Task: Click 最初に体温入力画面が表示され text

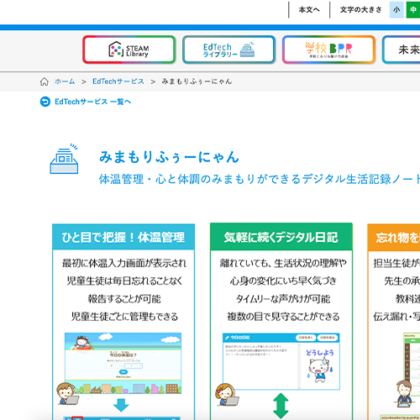Action: 124,263
